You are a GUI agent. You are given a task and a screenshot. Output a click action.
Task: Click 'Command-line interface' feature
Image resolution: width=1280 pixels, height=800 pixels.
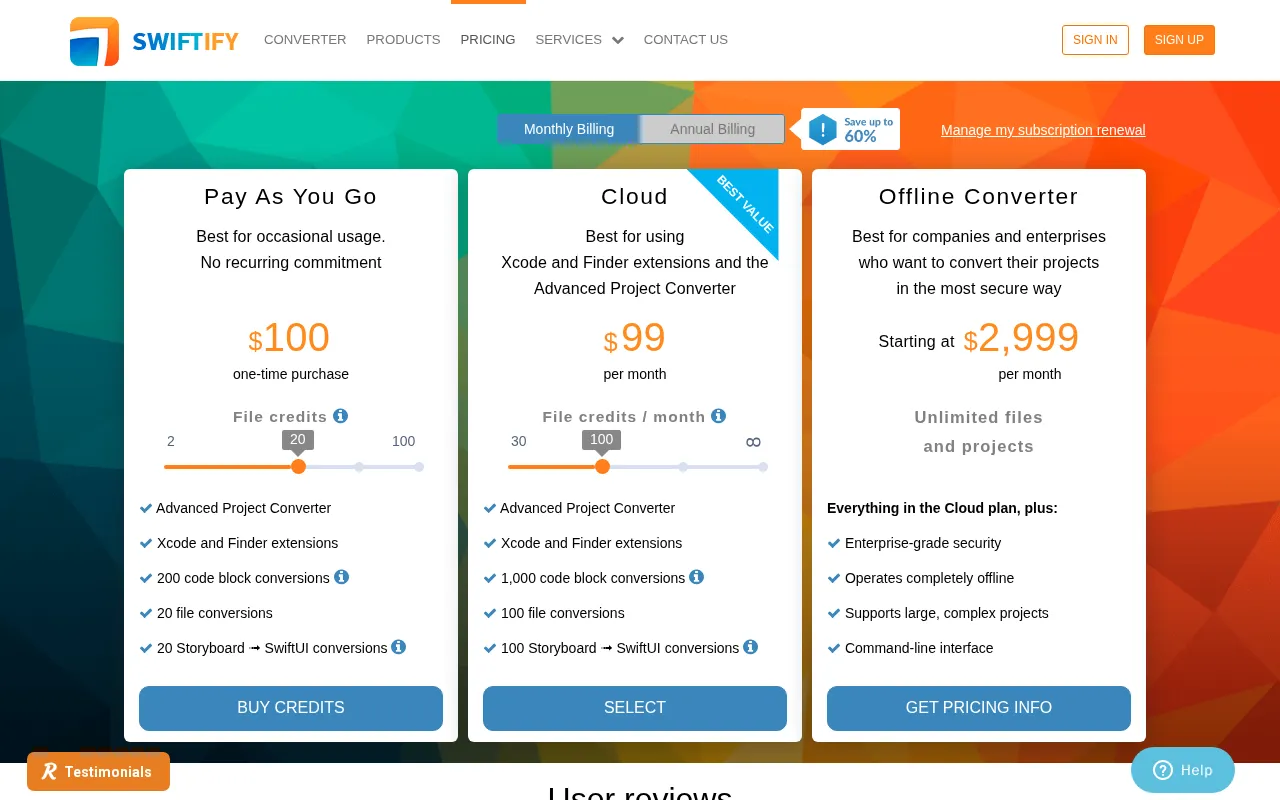(x=919, y=648)
